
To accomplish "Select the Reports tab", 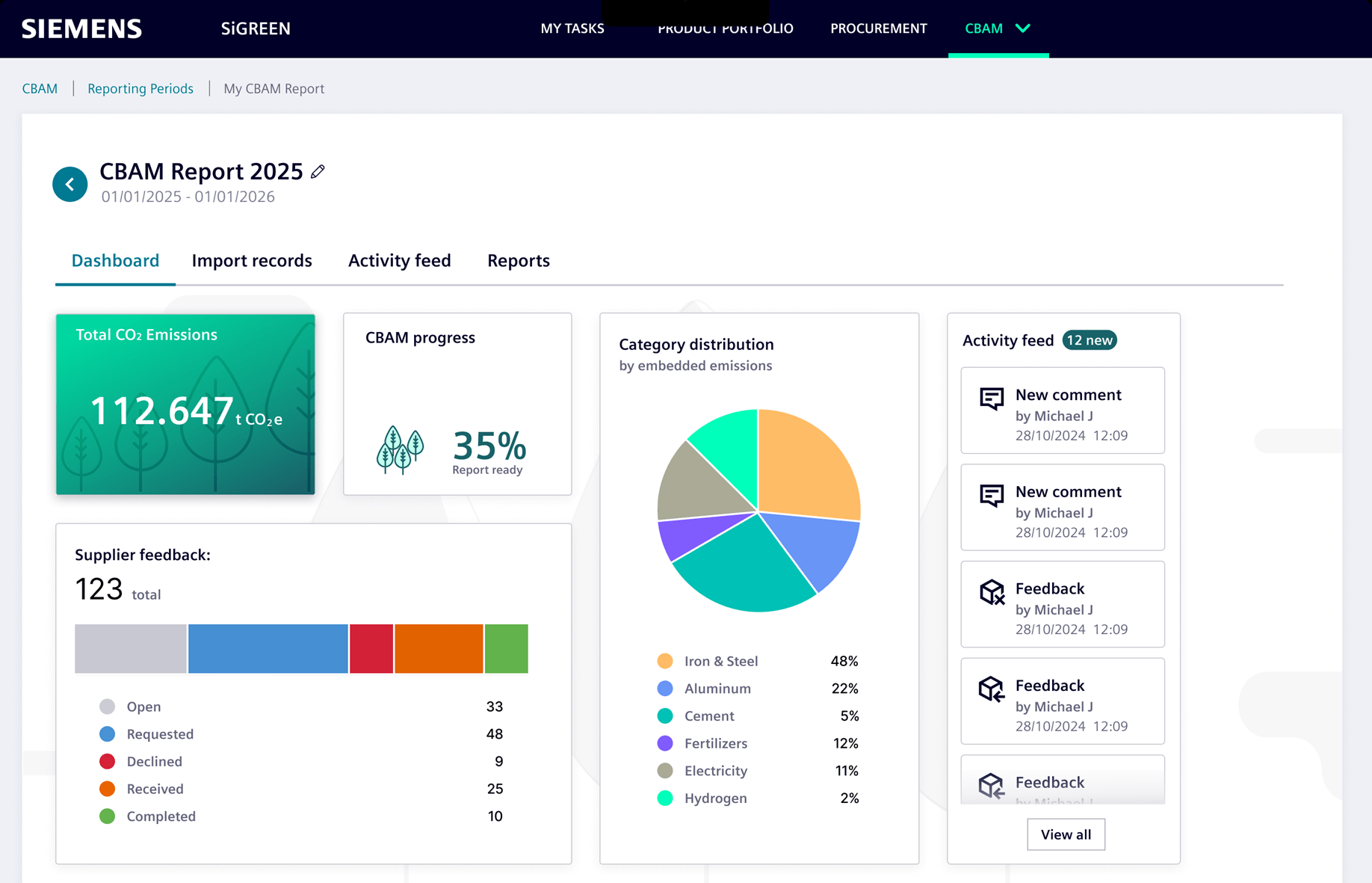I will pos(518,261).
